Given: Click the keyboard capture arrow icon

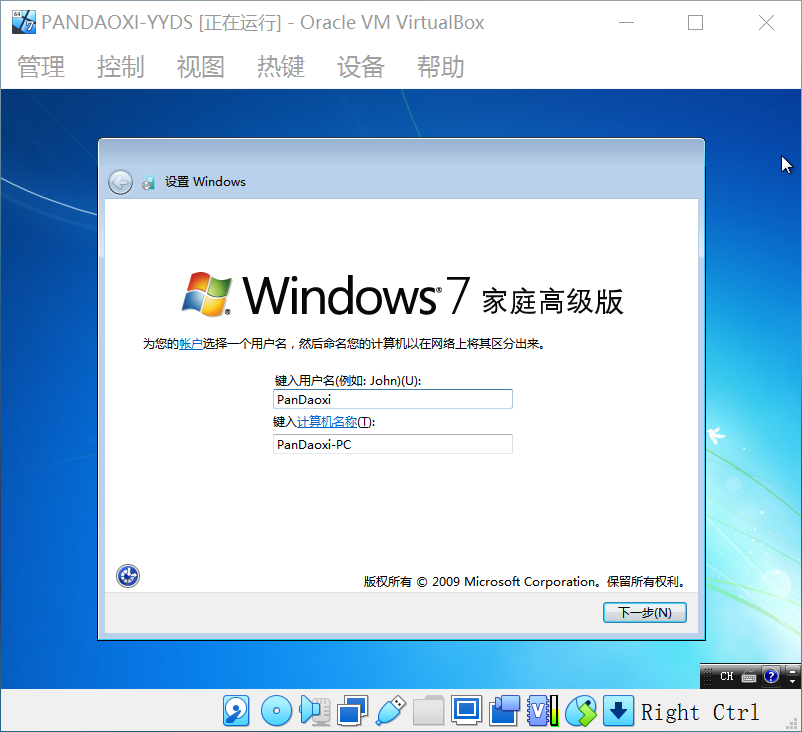Looking at the screenshot, I should point(618,711).
